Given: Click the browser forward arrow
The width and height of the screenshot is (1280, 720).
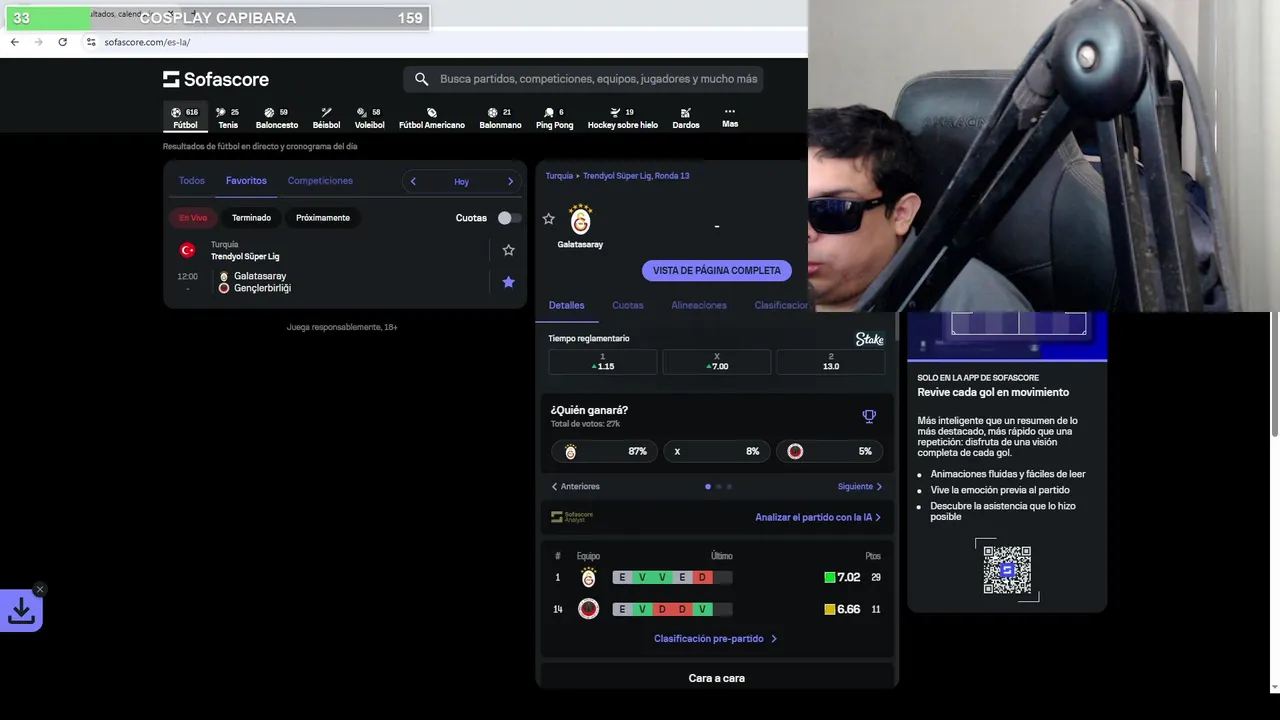Looking at the screenshot, I should pos(38,42).
